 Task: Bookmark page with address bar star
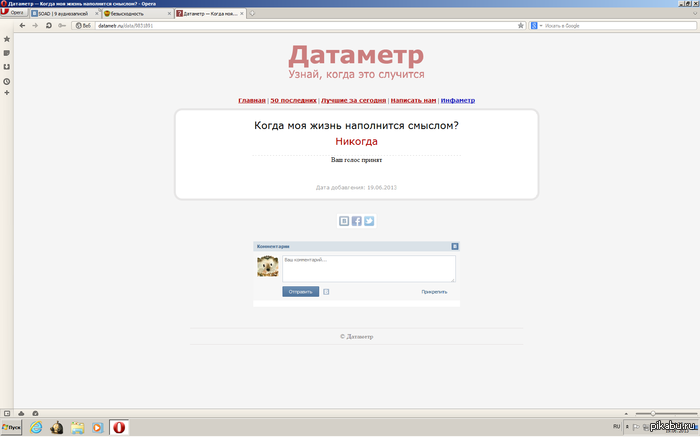[x=521, y=26]
